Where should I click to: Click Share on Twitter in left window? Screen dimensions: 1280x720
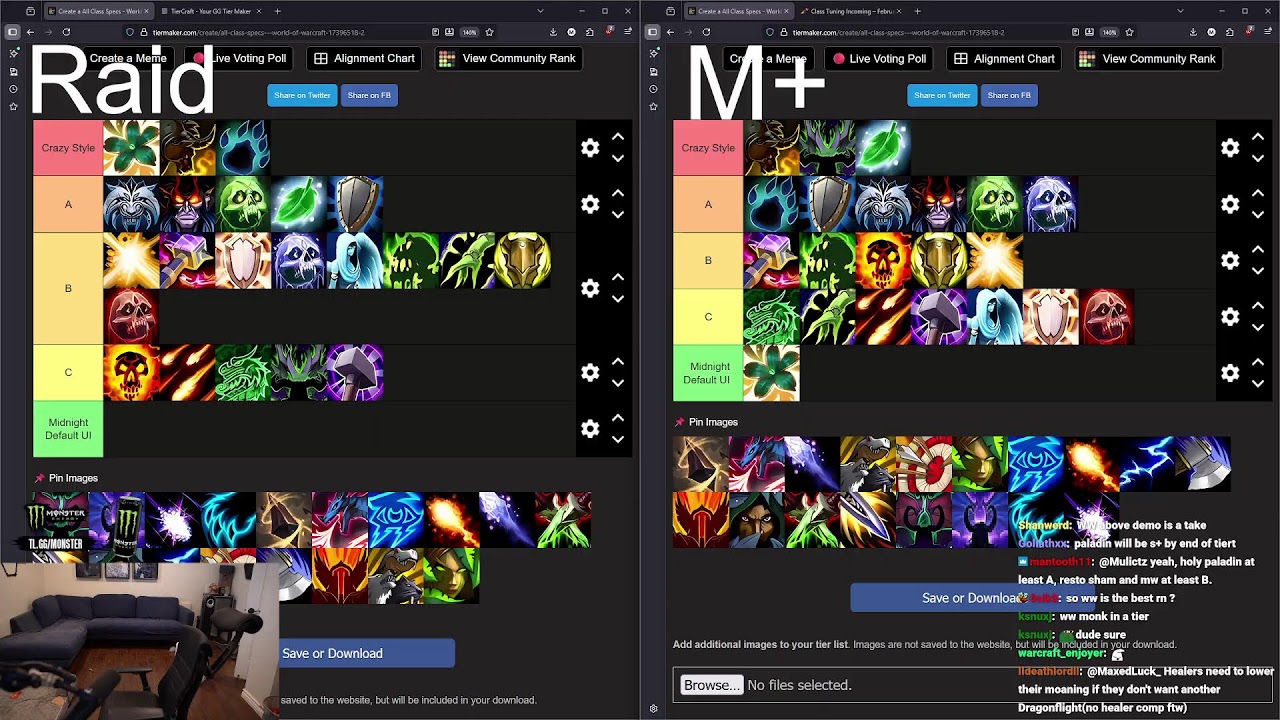click(x=302, y=95)
